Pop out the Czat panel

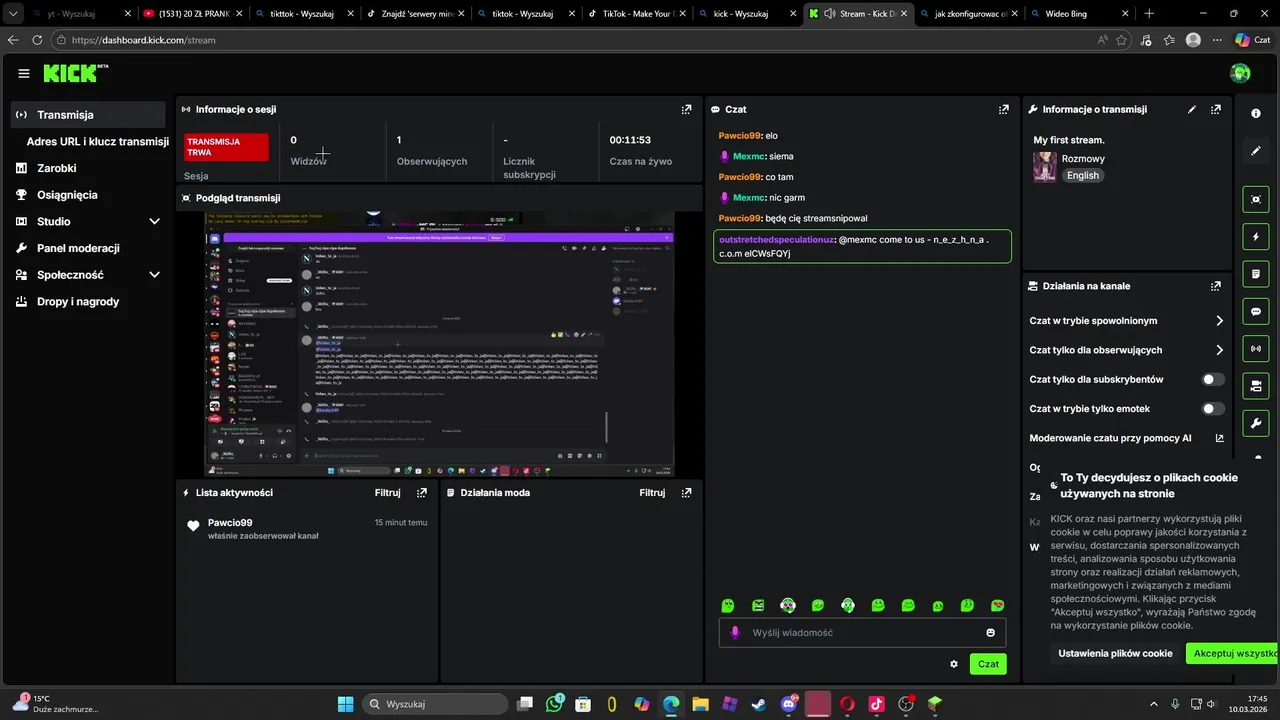1003,109
